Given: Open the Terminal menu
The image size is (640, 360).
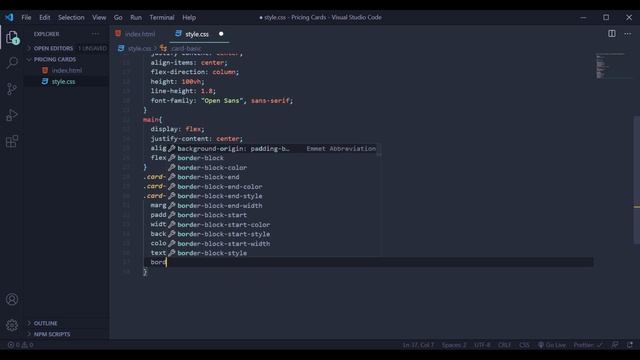Looking at the screenshot, I should tap(162, 17).
